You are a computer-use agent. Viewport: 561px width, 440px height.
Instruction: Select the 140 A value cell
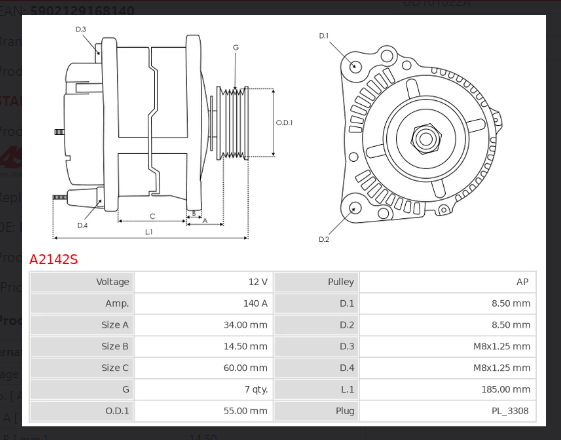tap(204, 303)
